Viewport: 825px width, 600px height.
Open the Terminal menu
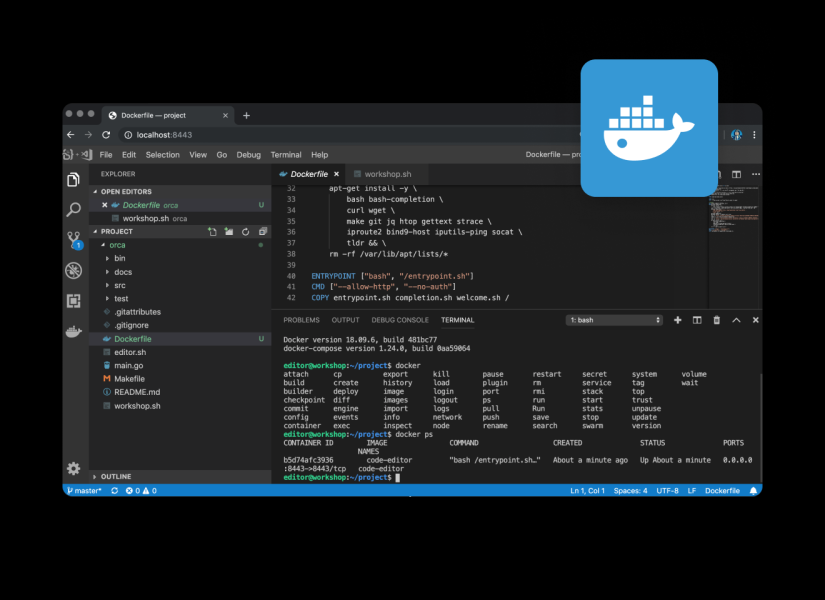286,154
